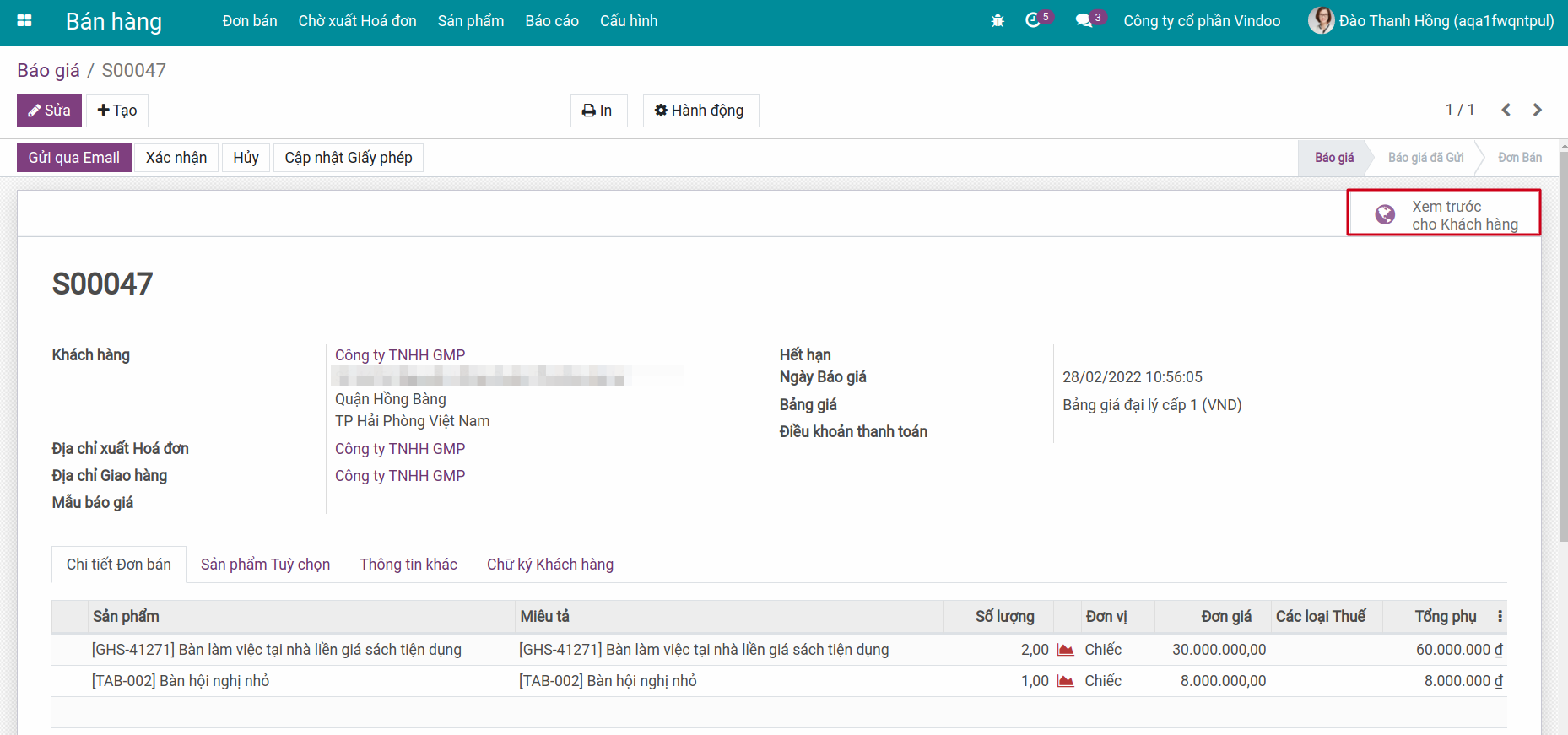The width and height of the screenshot is (1568, 735).
Task: Click Xem trước cho Khách hàng button
Action: coord(1444,212)
